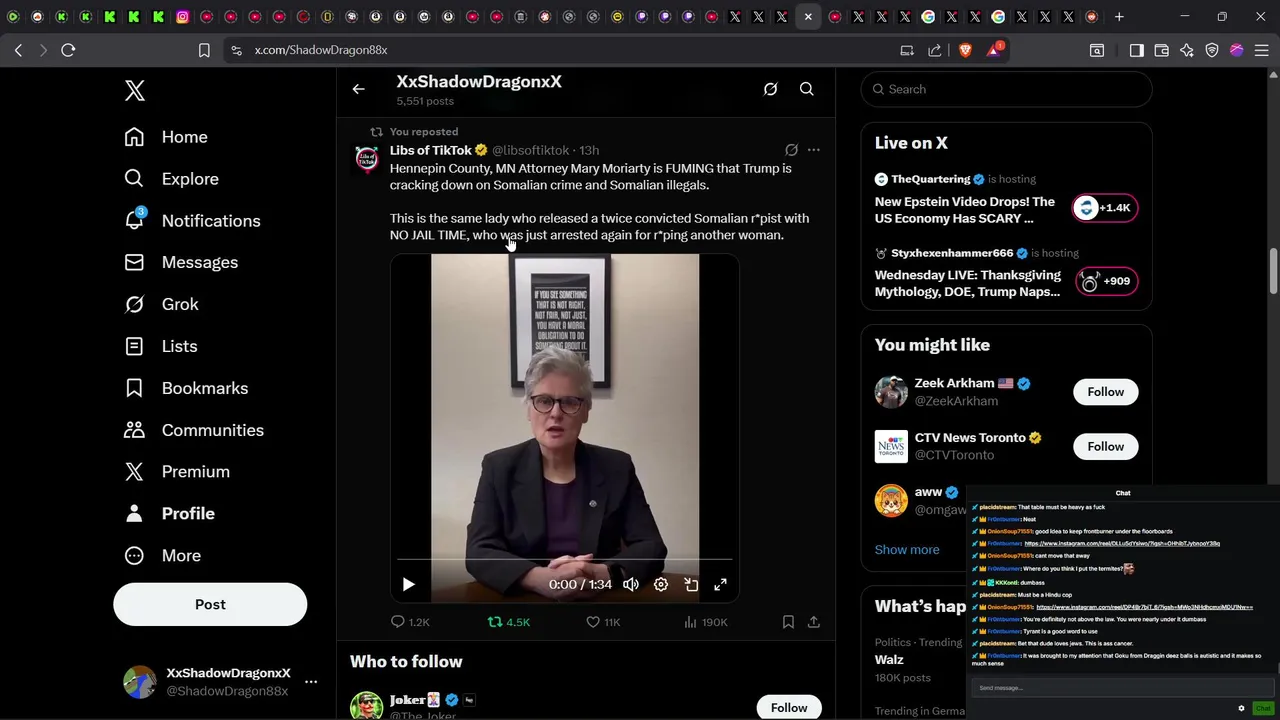The image size is (1280, 720).
Task: Click page scrollbar thumb
Action: (1274, 273)
